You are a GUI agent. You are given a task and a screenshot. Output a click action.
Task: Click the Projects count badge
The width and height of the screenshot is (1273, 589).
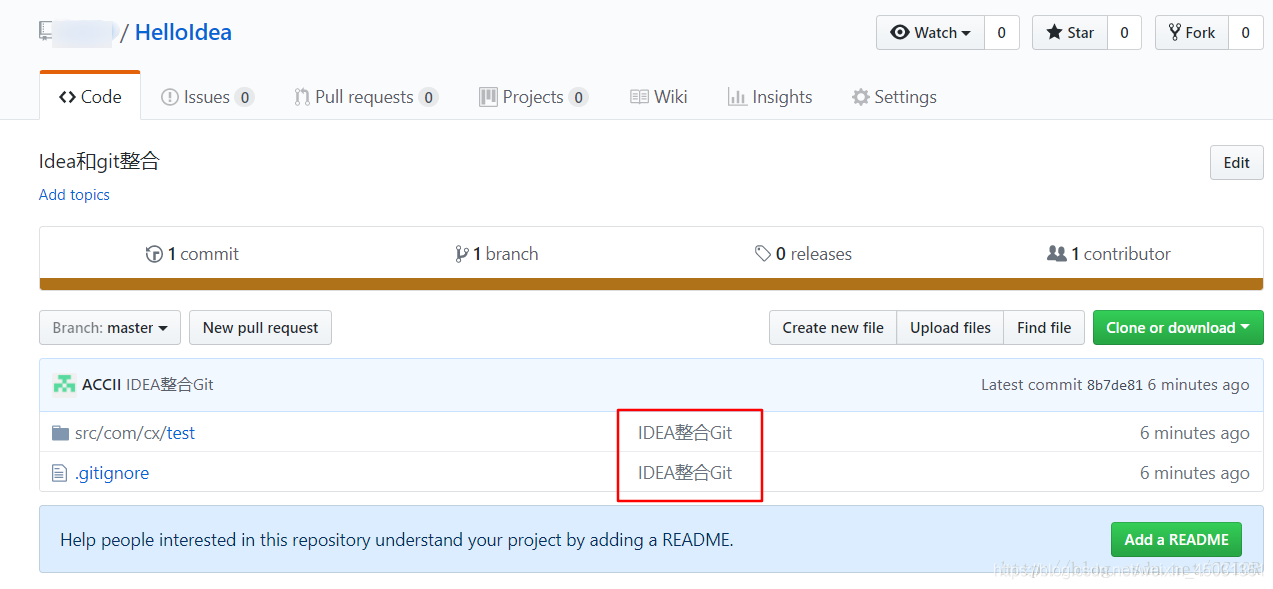point(578,97)
